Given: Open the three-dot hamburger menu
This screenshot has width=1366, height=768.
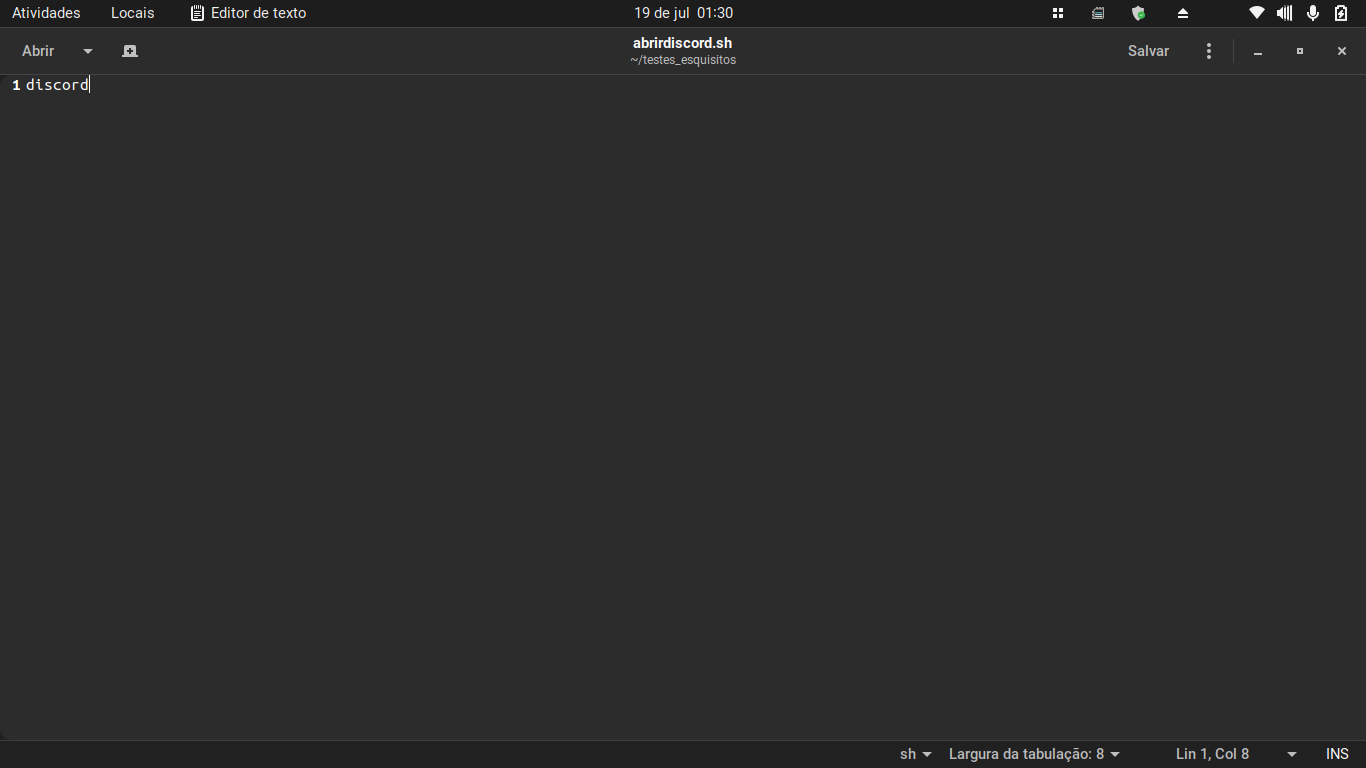Looking at the screenshot, I should [x=1209, y=51].
